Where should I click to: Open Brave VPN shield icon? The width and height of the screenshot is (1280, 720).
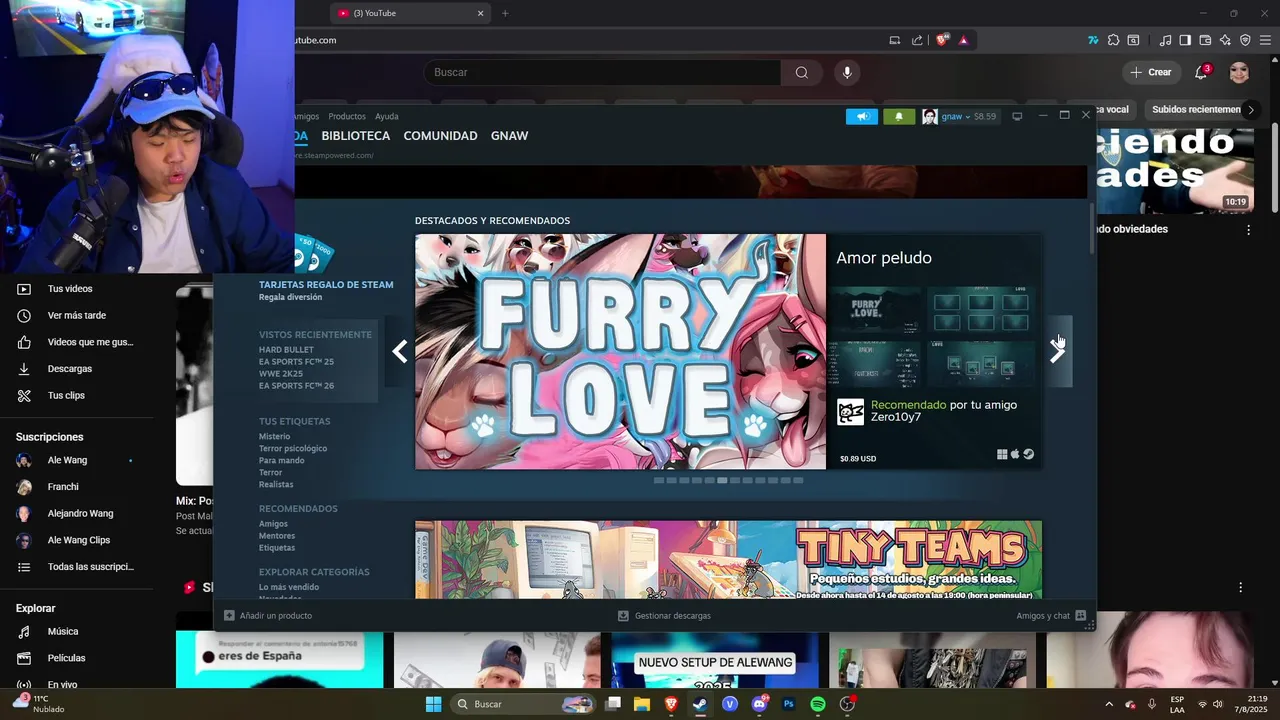[x=1245, y=40]
